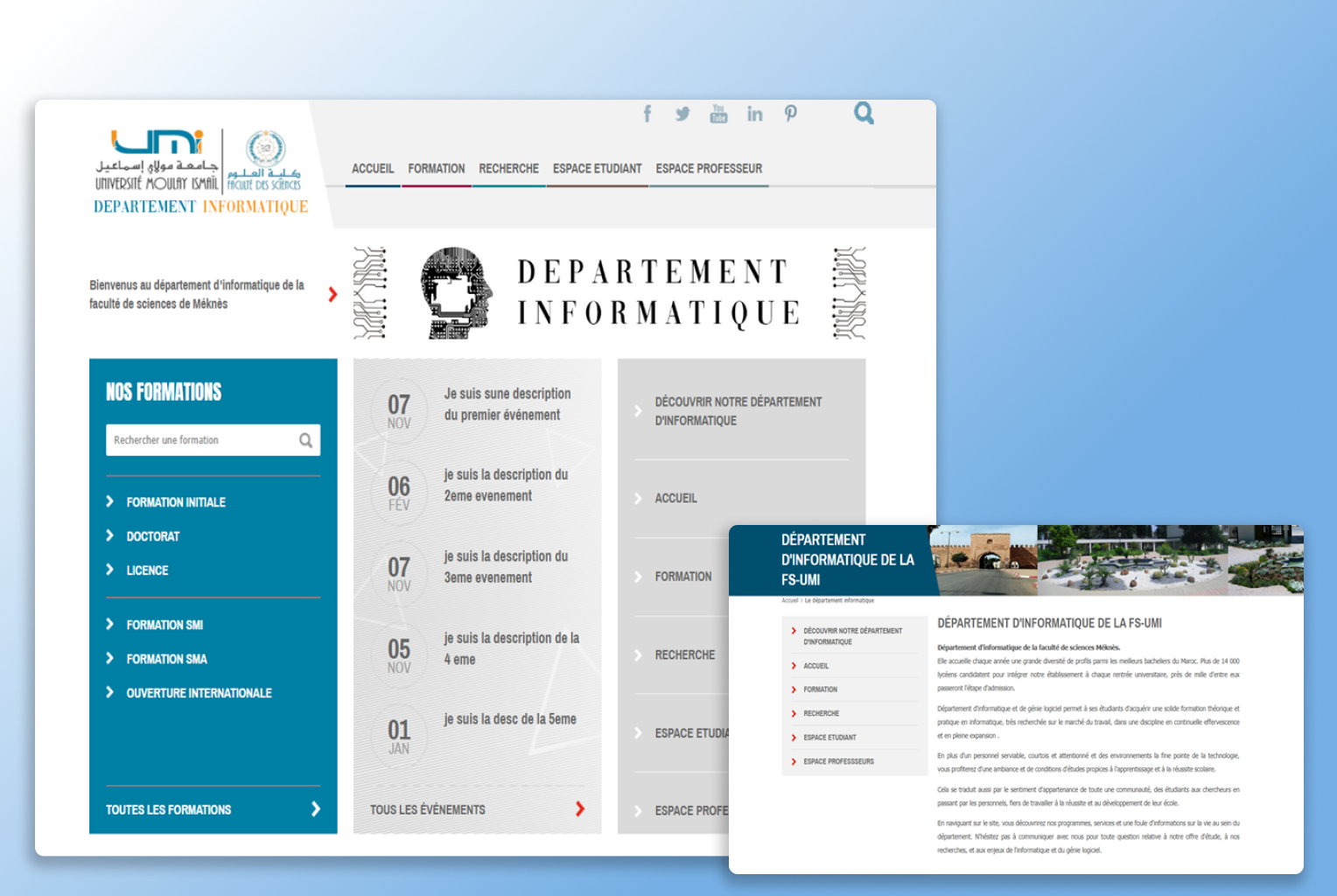This screenshot has width=1337, height=896.
Task: Click the red arrow beside the welcome message
Action: coord(332,294)
